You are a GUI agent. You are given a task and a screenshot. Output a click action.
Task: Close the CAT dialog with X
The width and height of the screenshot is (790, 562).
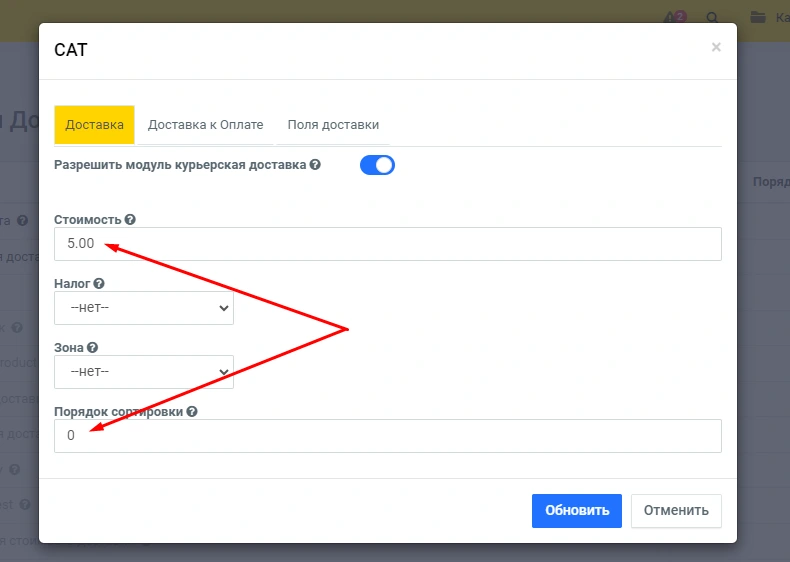point(716,47)
